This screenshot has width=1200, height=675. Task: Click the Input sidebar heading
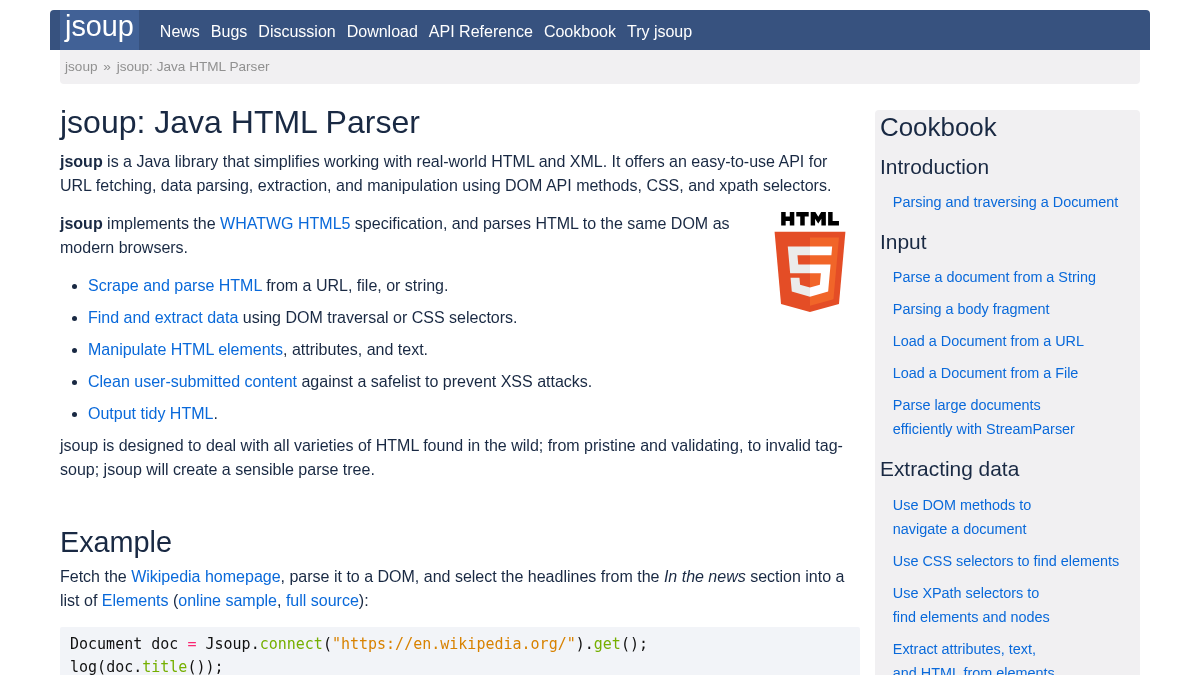point(903,242)
